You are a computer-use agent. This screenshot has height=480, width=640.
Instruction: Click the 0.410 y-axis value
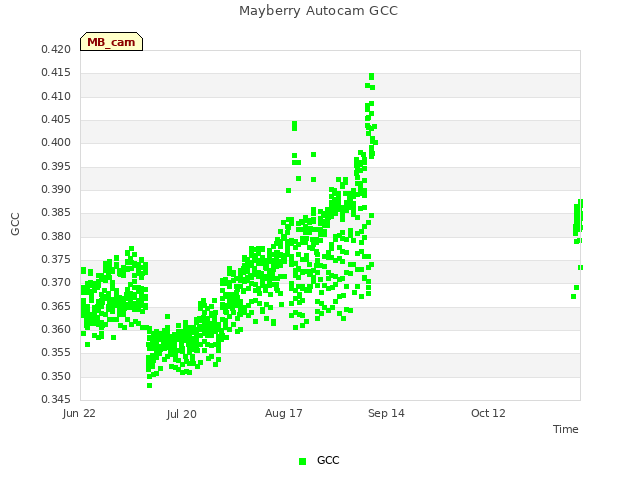coord(56,96)
